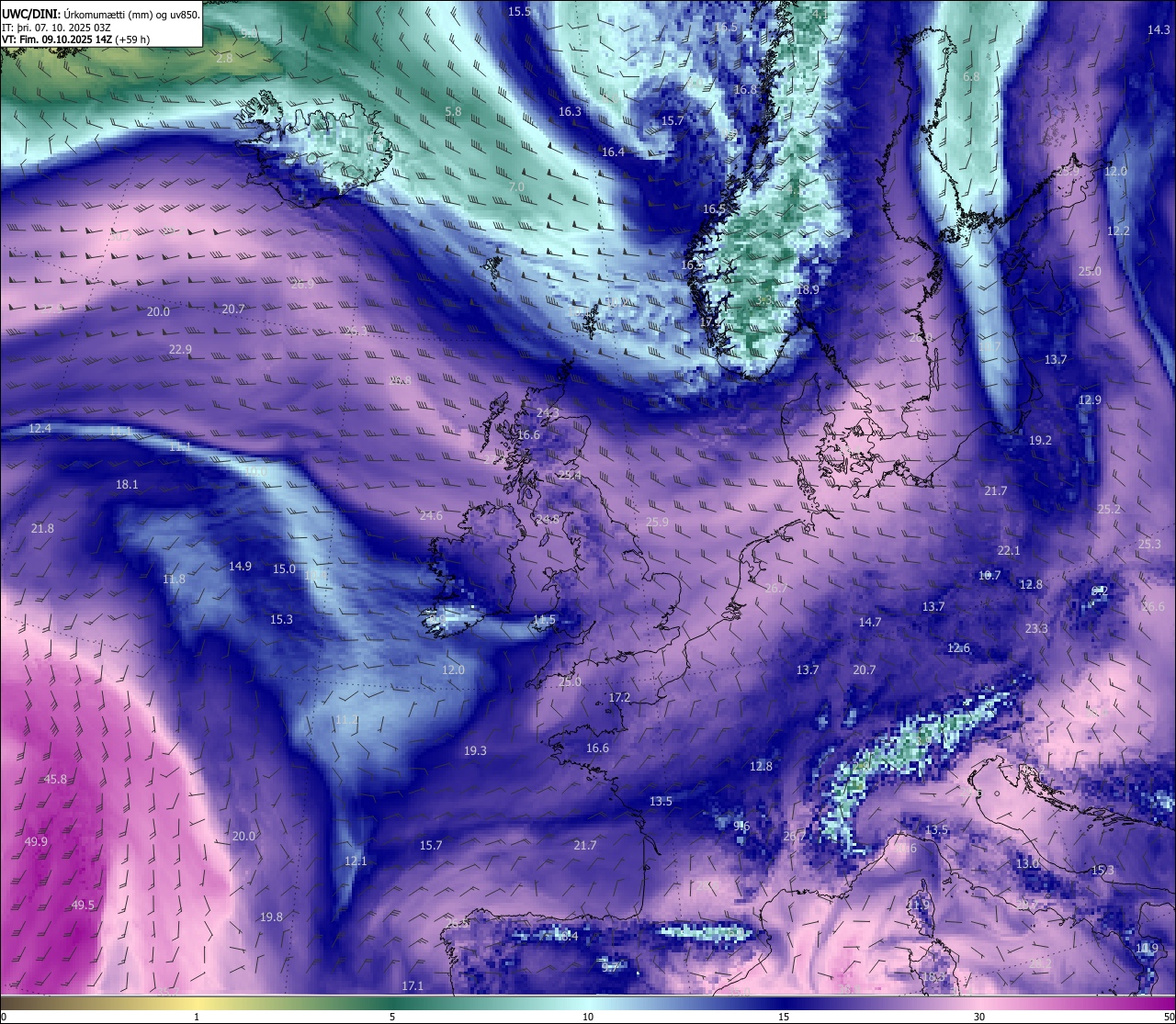Click the 17.1 value at the bottom edge
This screenshot has height=1024, width=1176.
tap(413, 985)
